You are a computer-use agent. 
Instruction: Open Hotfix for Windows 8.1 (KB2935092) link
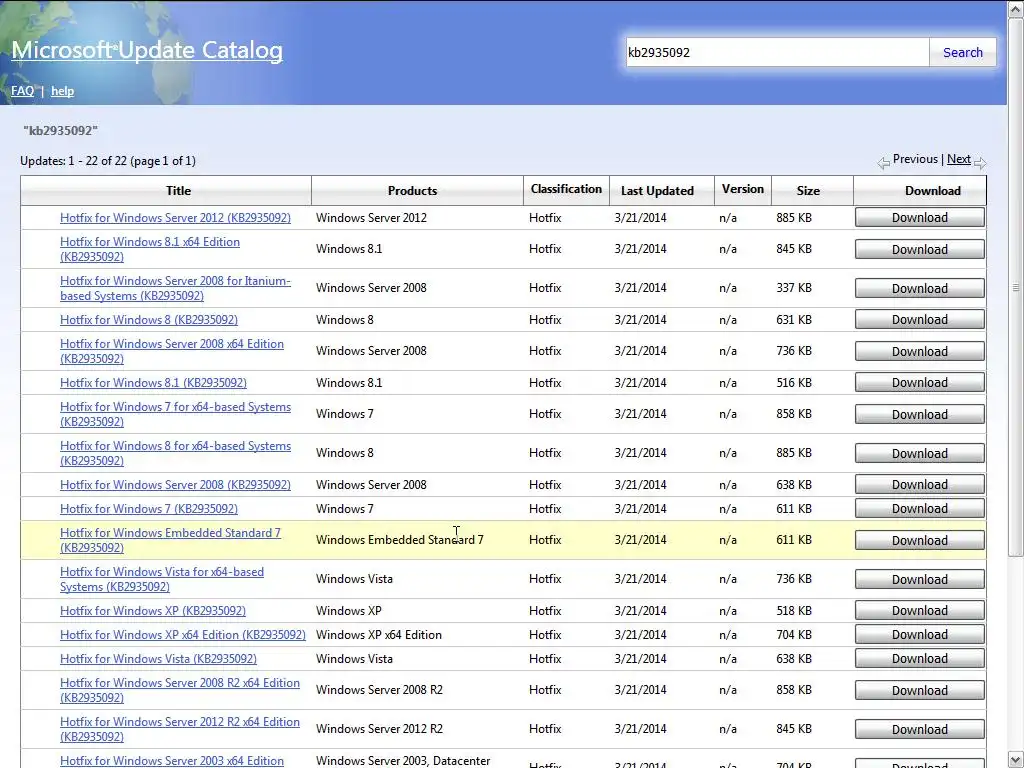[x=153, y=383]
